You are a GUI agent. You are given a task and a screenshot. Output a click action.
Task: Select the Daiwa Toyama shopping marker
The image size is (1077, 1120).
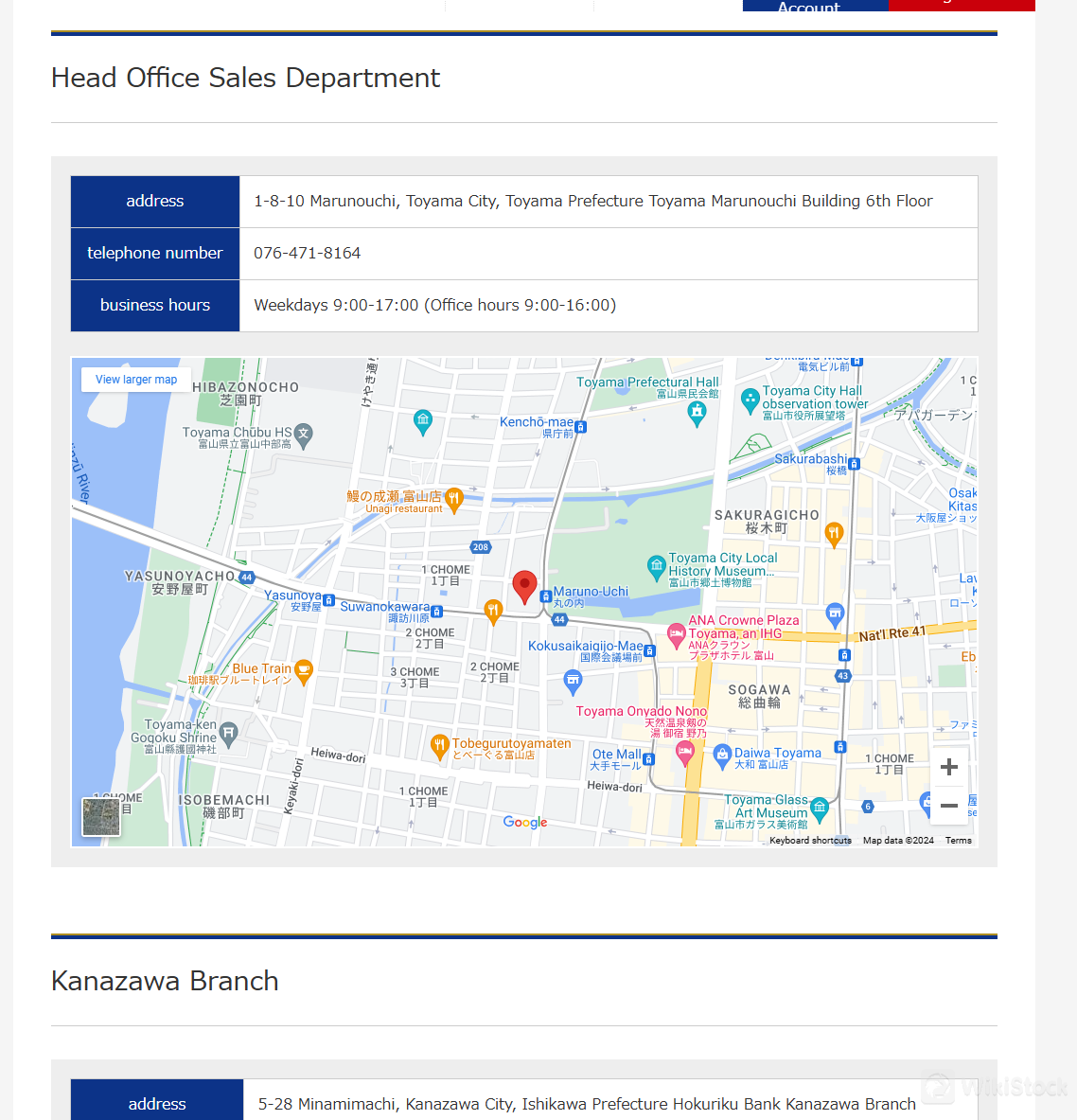723,755
